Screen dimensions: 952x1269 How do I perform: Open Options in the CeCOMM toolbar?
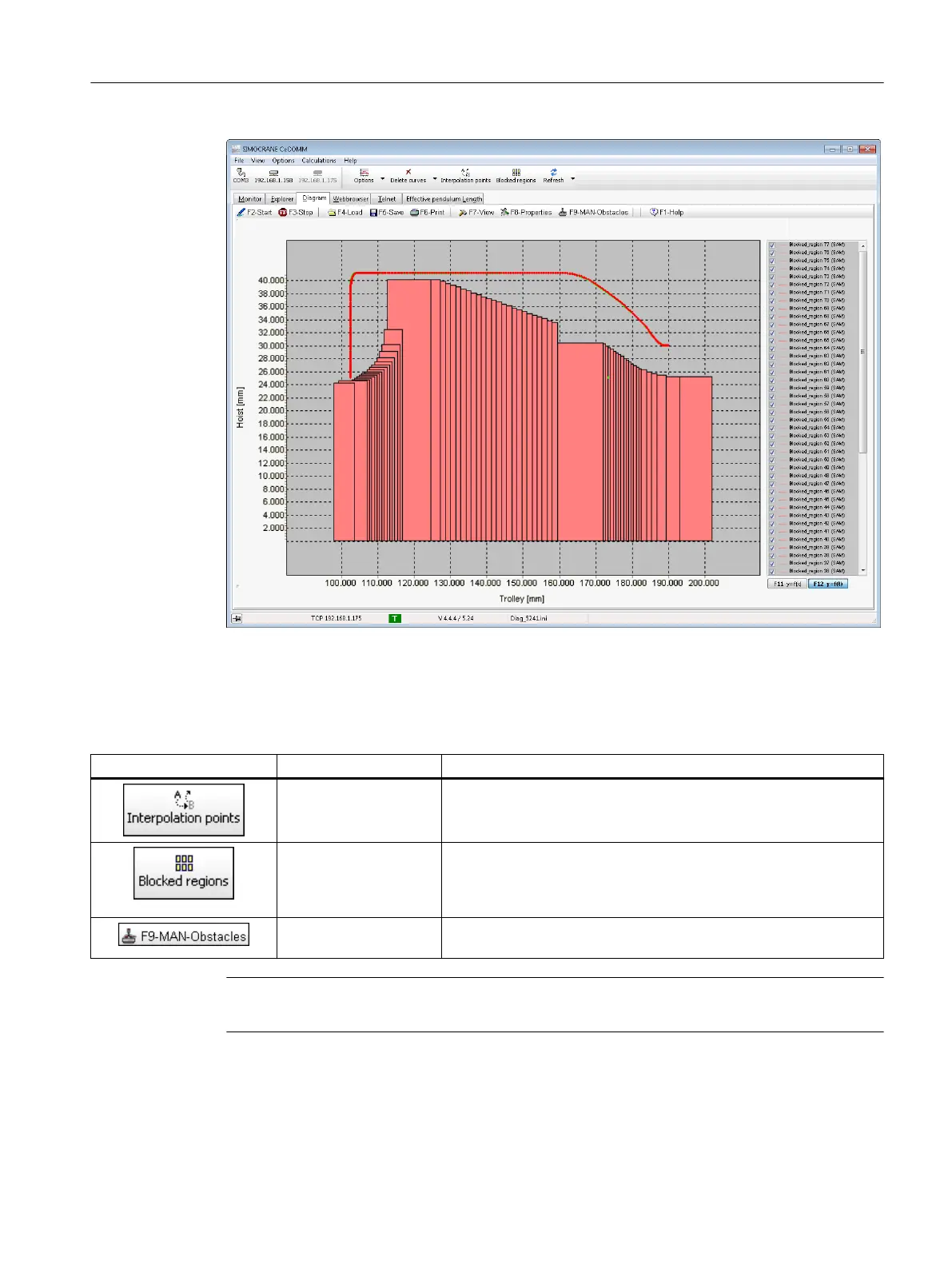[x=364, y=176]
